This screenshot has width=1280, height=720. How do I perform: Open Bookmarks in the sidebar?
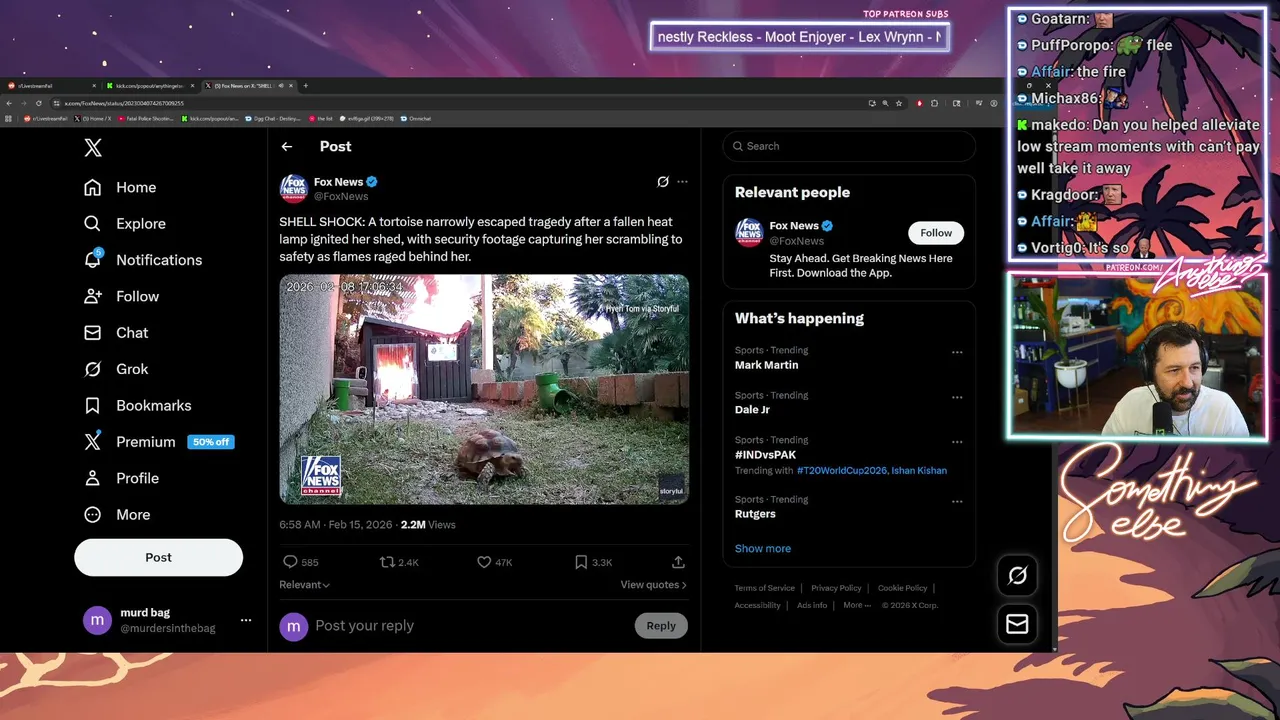point(137,405)
